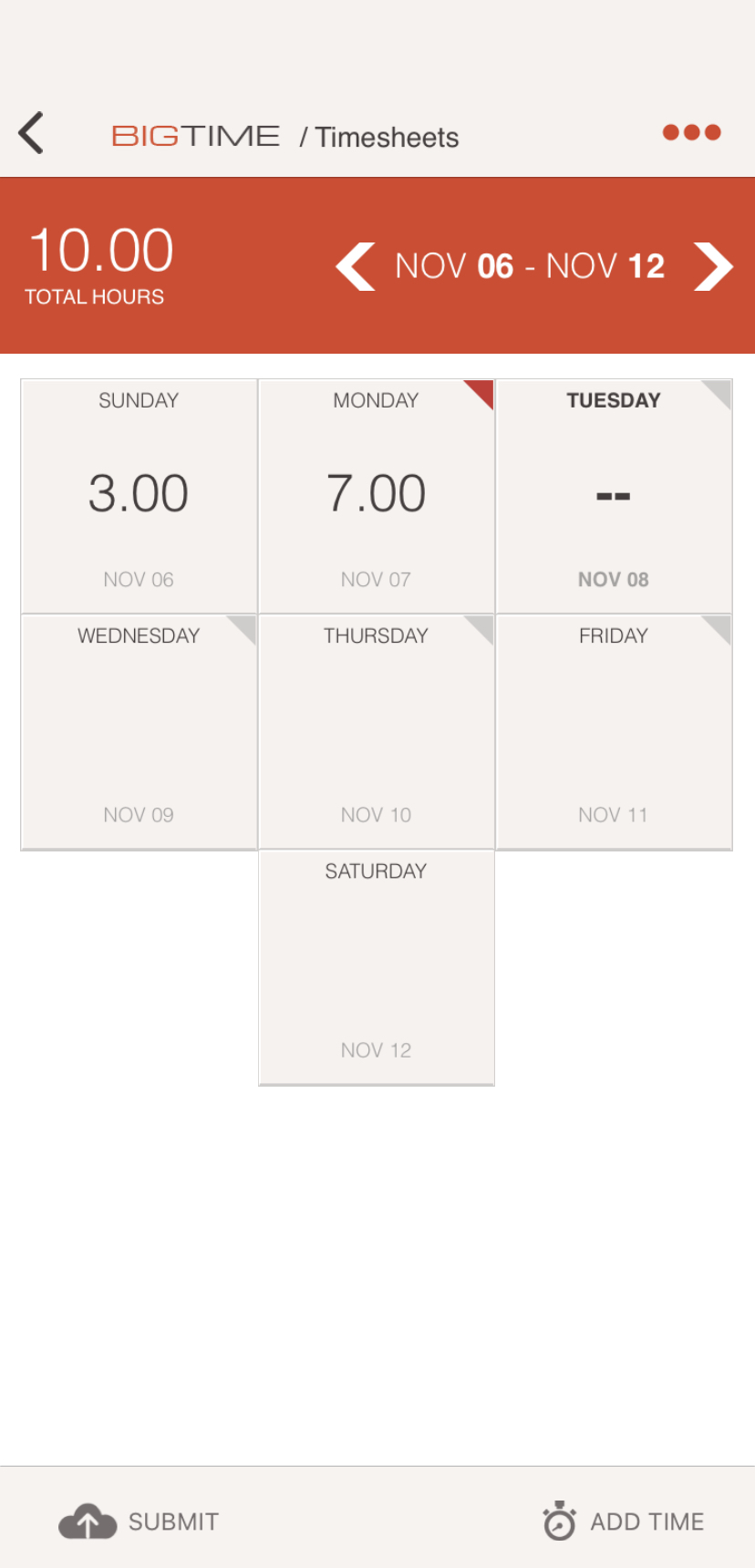The height and width of the screenshot is (1568, 755).
Task: Open the Wednesday Nov 09 tile
Action: tap(139, 731)
